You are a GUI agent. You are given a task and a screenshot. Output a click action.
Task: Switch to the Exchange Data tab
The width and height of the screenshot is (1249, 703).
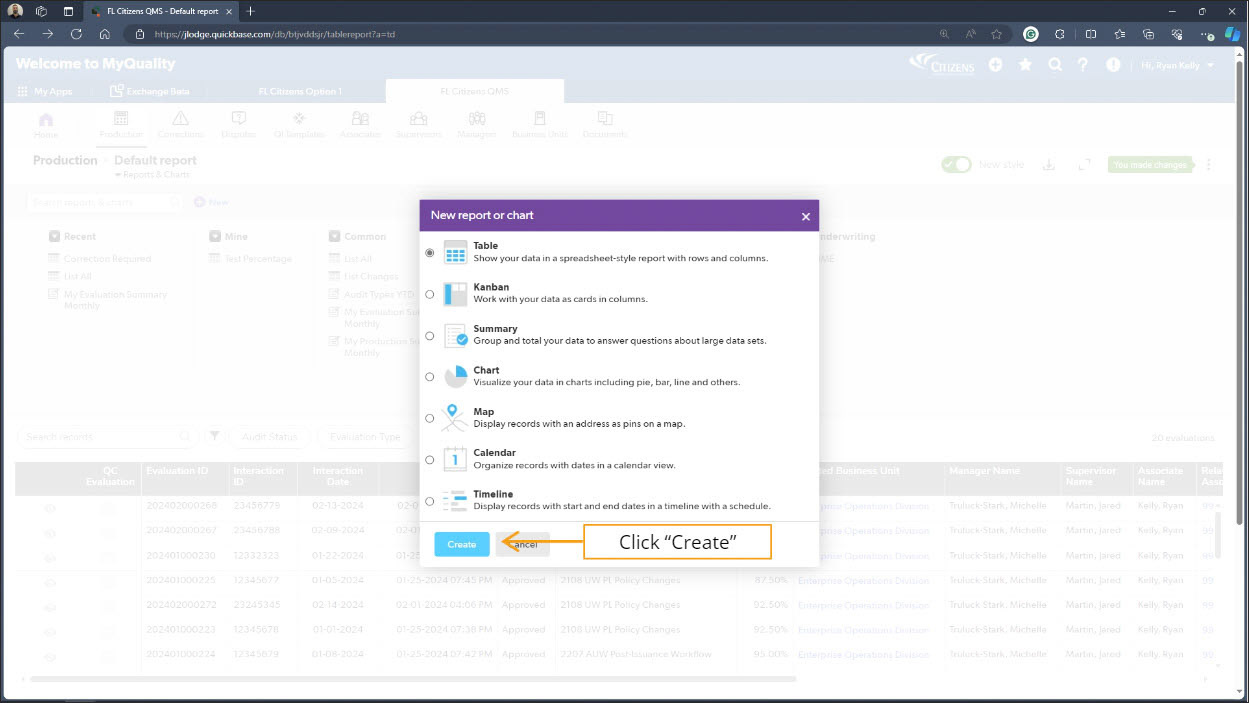click(x=150, y=91)
